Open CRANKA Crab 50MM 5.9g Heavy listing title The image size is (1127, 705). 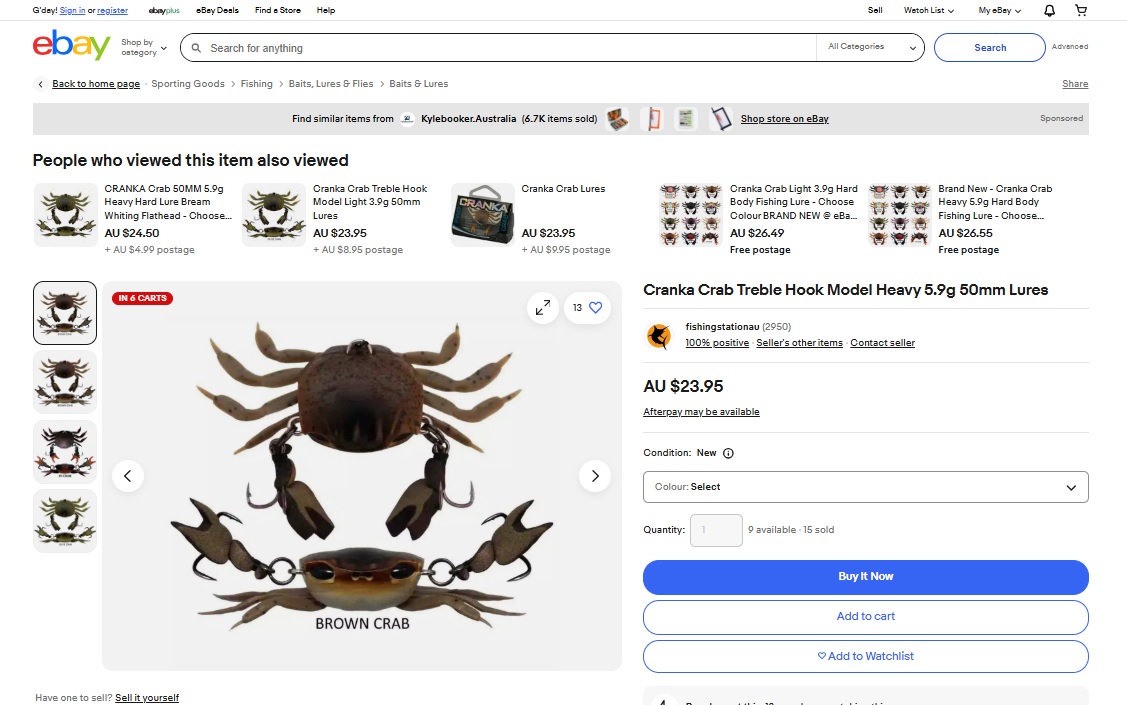tap(167, 202)
